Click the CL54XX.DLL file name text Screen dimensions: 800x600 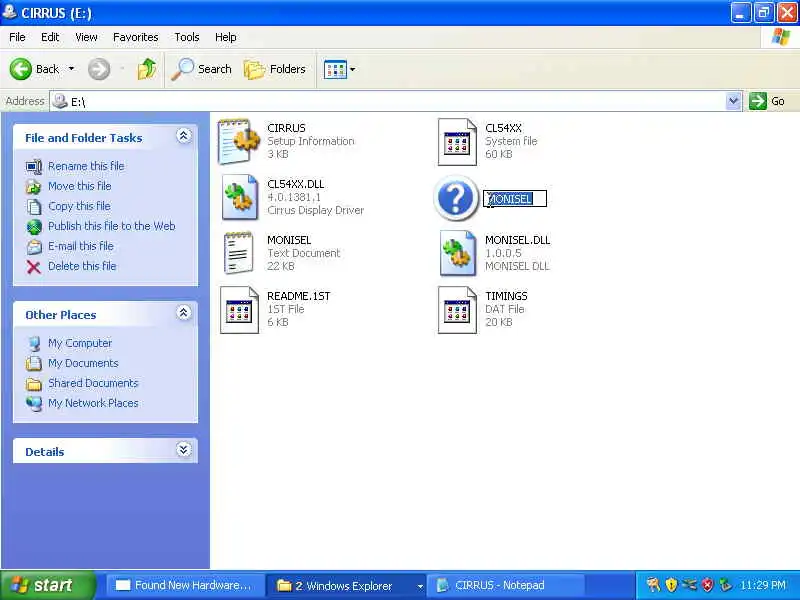tap(295, 184)
